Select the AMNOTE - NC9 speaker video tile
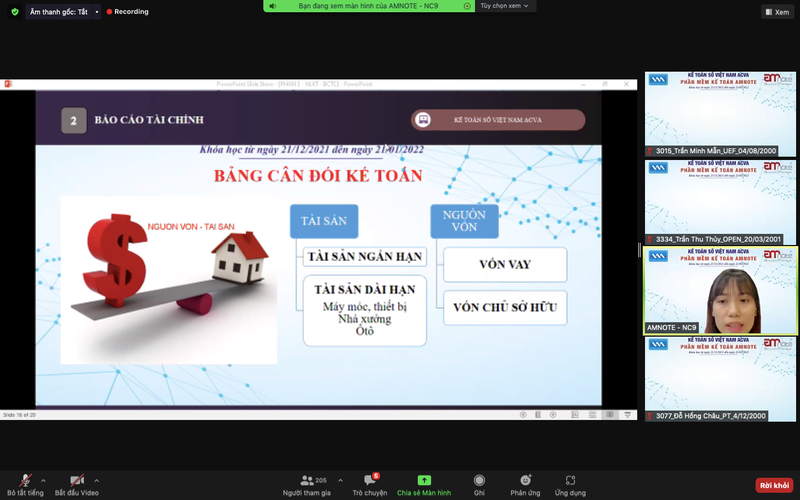 tap(720, 290)
